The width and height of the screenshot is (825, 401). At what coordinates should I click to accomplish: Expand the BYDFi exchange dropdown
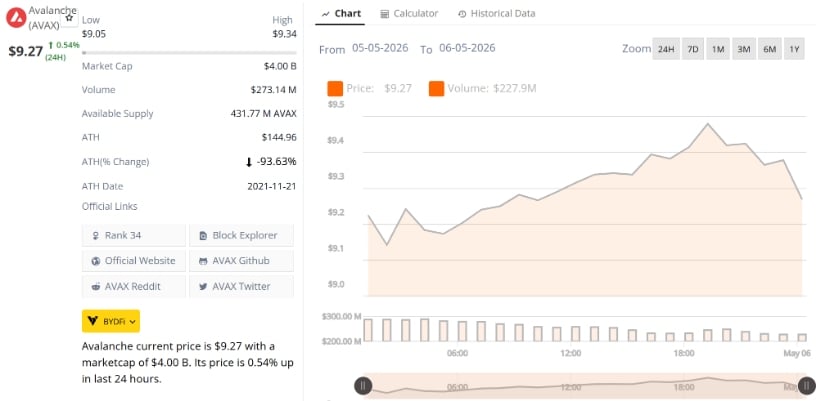coord(111,321)
